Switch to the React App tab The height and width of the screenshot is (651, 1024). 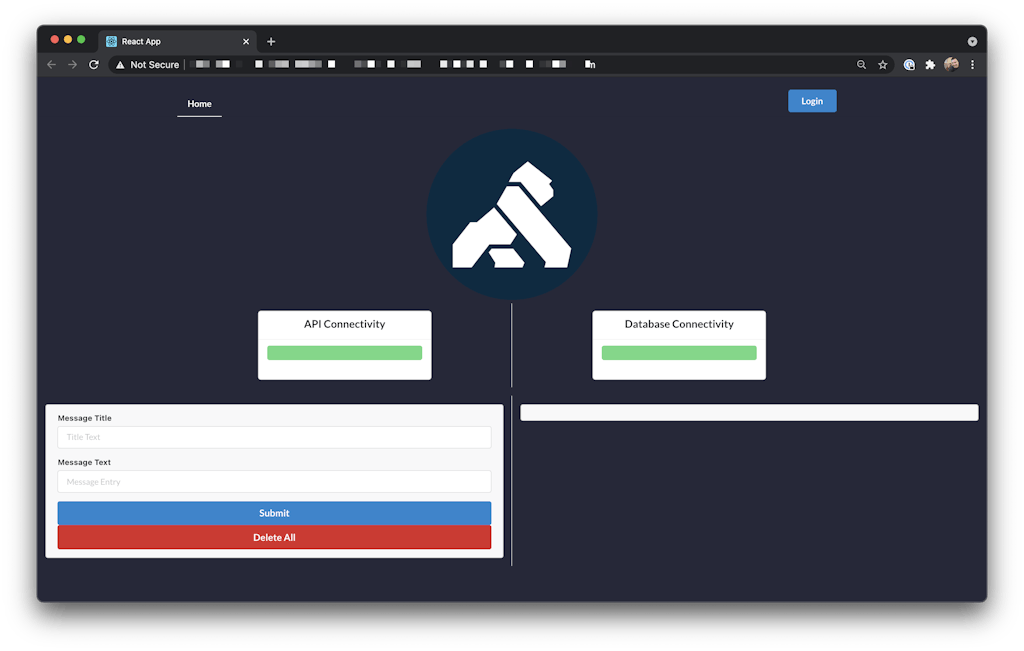[170, 42]
